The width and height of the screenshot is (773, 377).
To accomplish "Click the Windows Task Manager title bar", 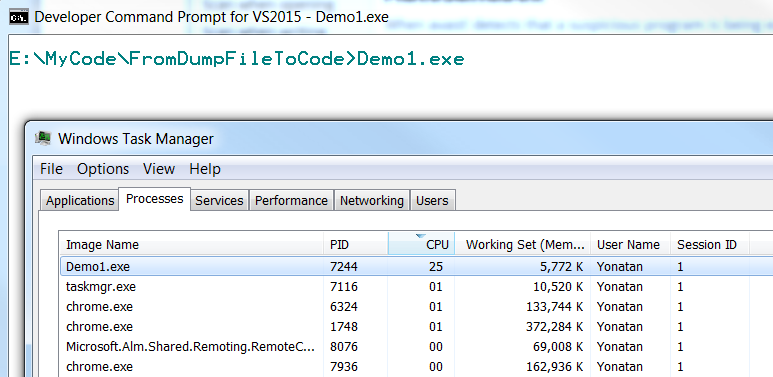I will [x=399, y=138].
